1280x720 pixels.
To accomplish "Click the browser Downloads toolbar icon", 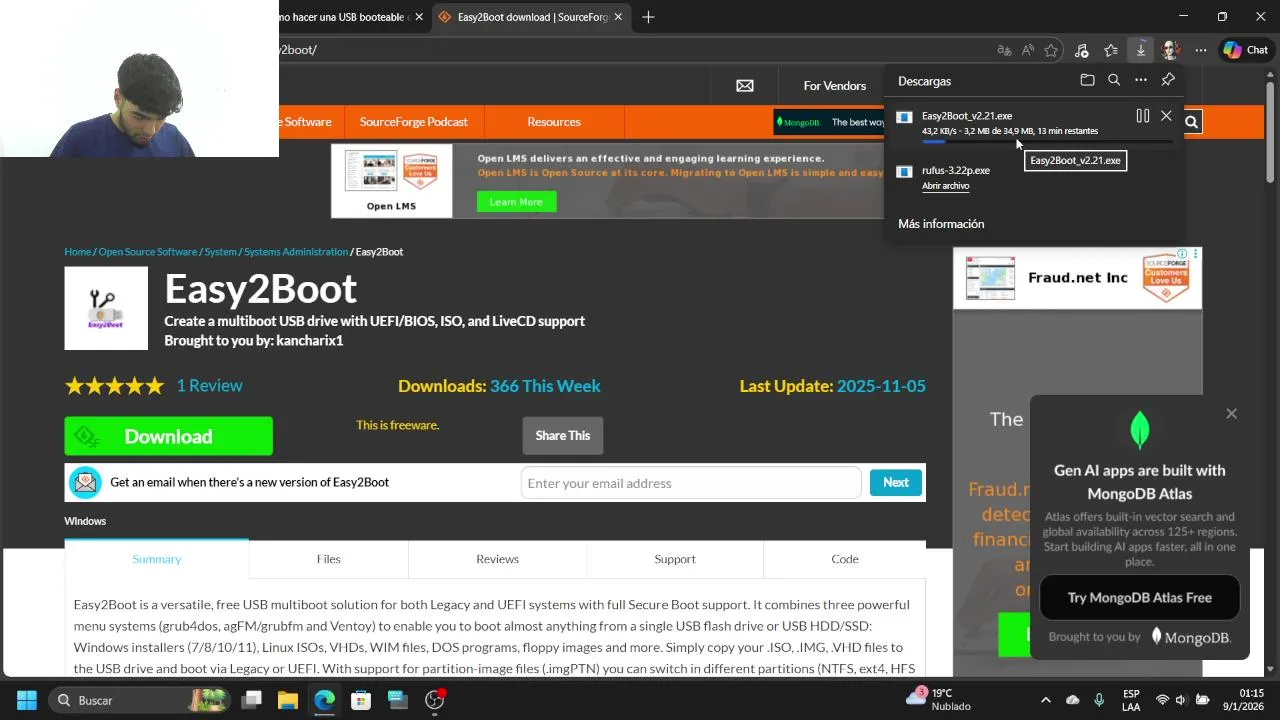I will [1140, 50].
